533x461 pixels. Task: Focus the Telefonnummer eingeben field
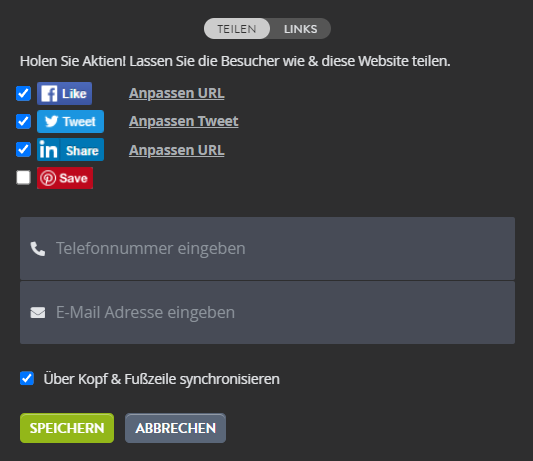pos(268,249)
